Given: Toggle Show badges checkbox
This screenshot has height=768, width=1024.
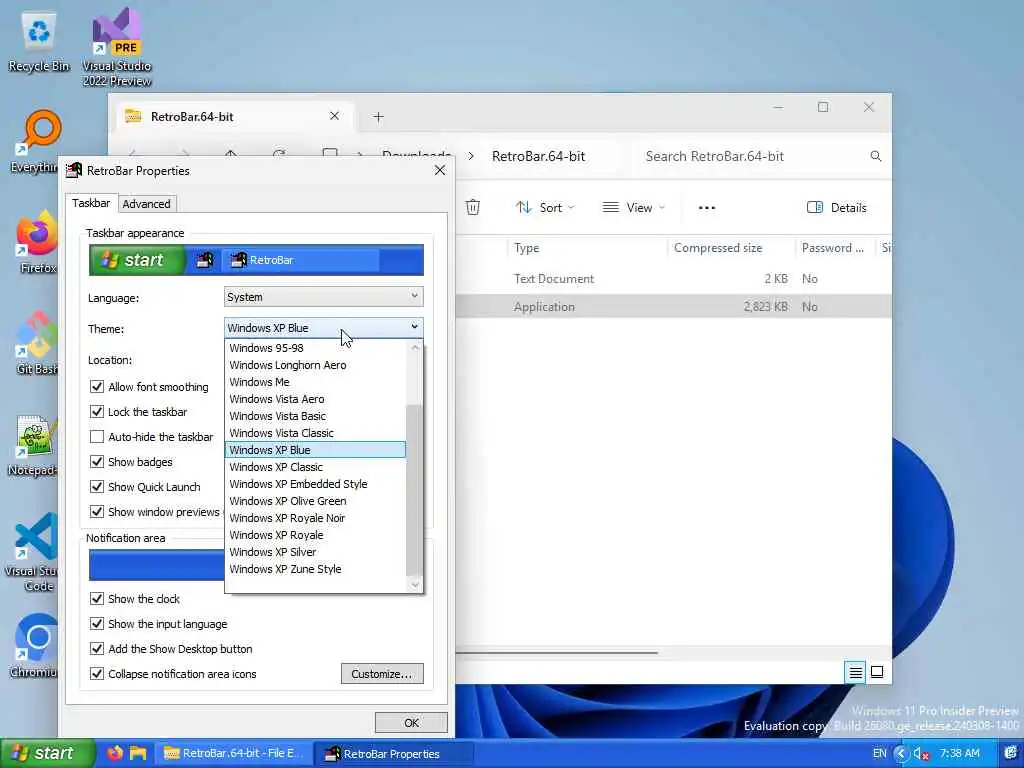Looking at the screenshot, I should point(97,462).
